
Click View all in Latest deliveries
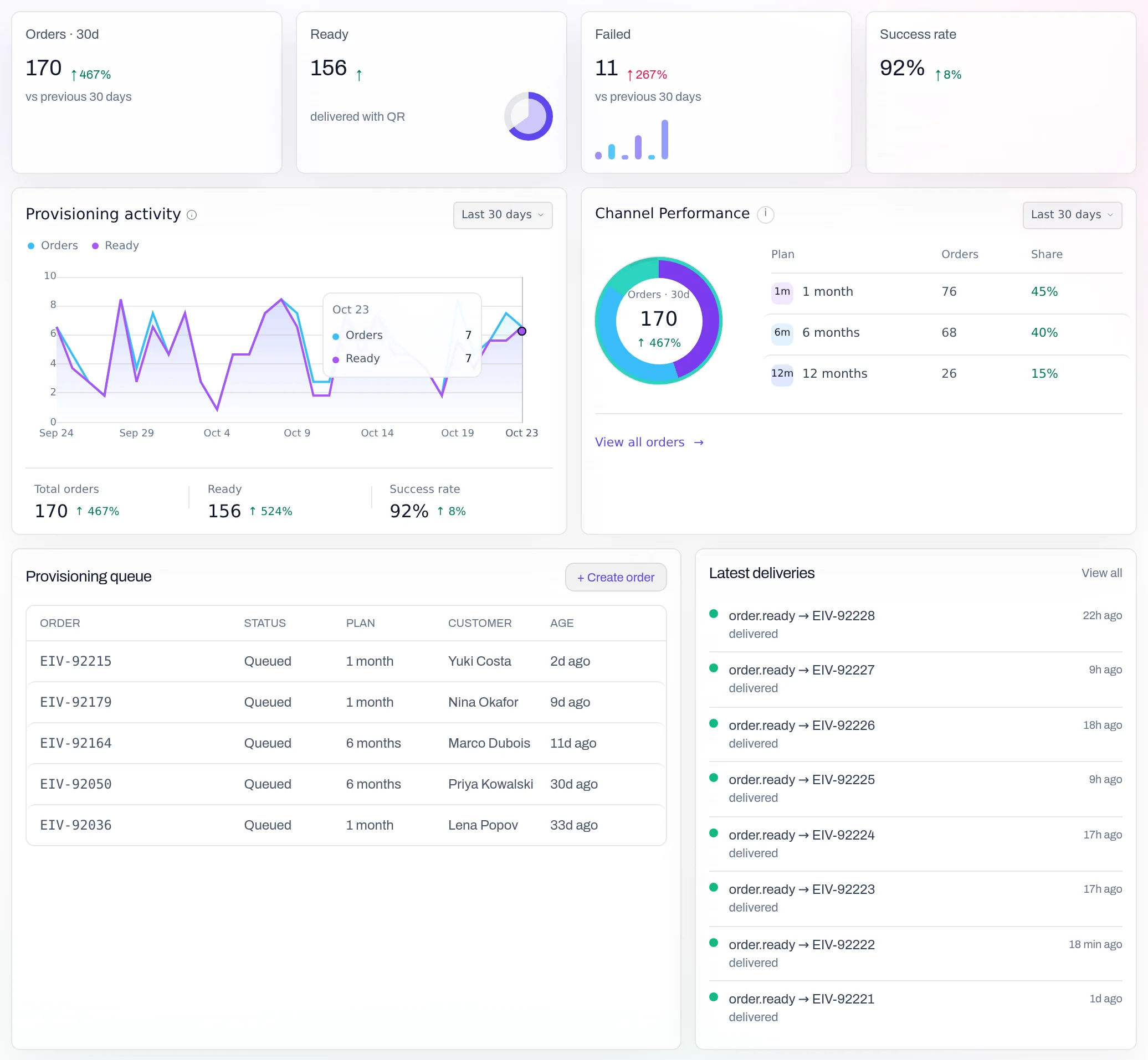[1101, 573]
